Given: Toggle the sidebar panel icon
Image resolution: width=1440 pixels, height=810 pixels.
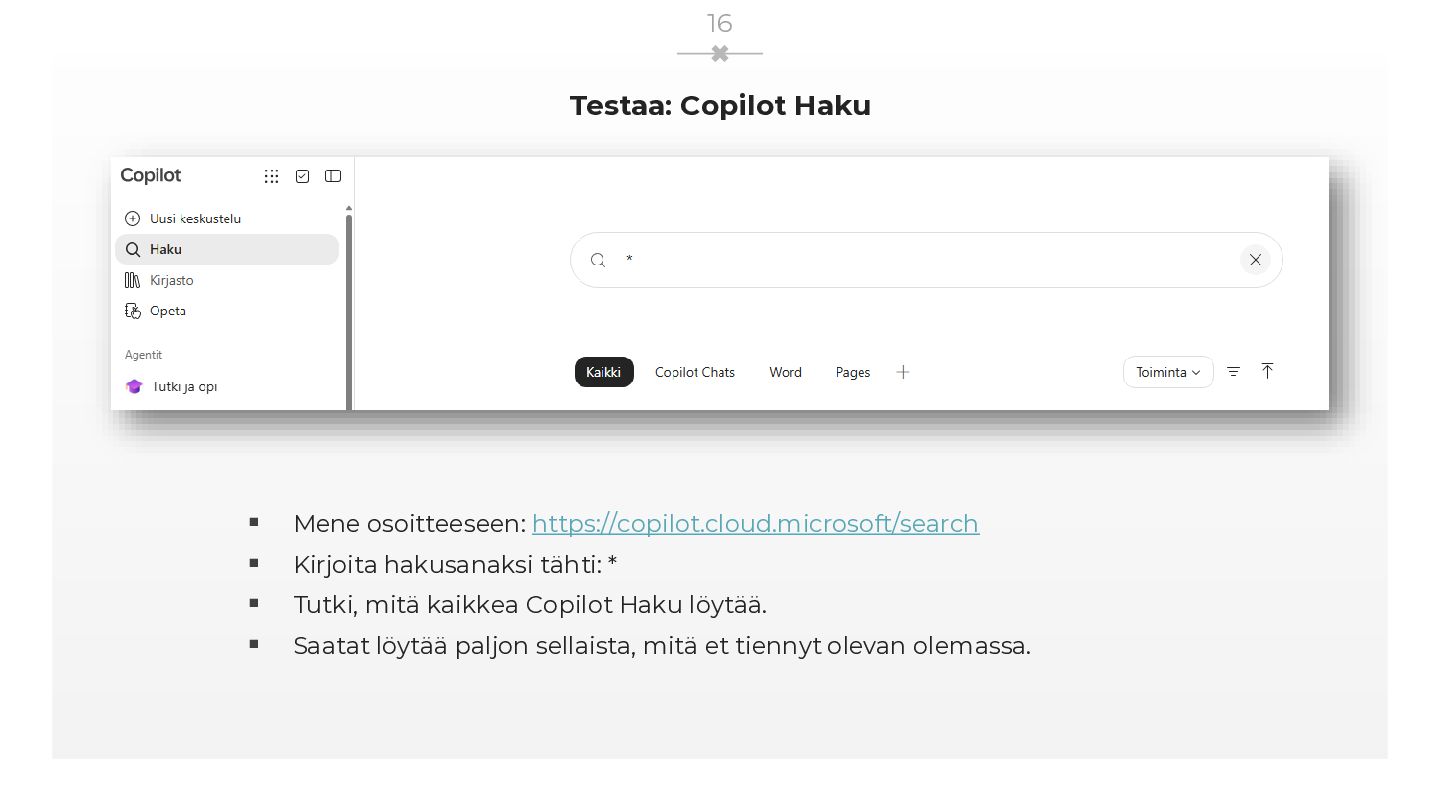Looking at the screenshot, I should (333, 176).
